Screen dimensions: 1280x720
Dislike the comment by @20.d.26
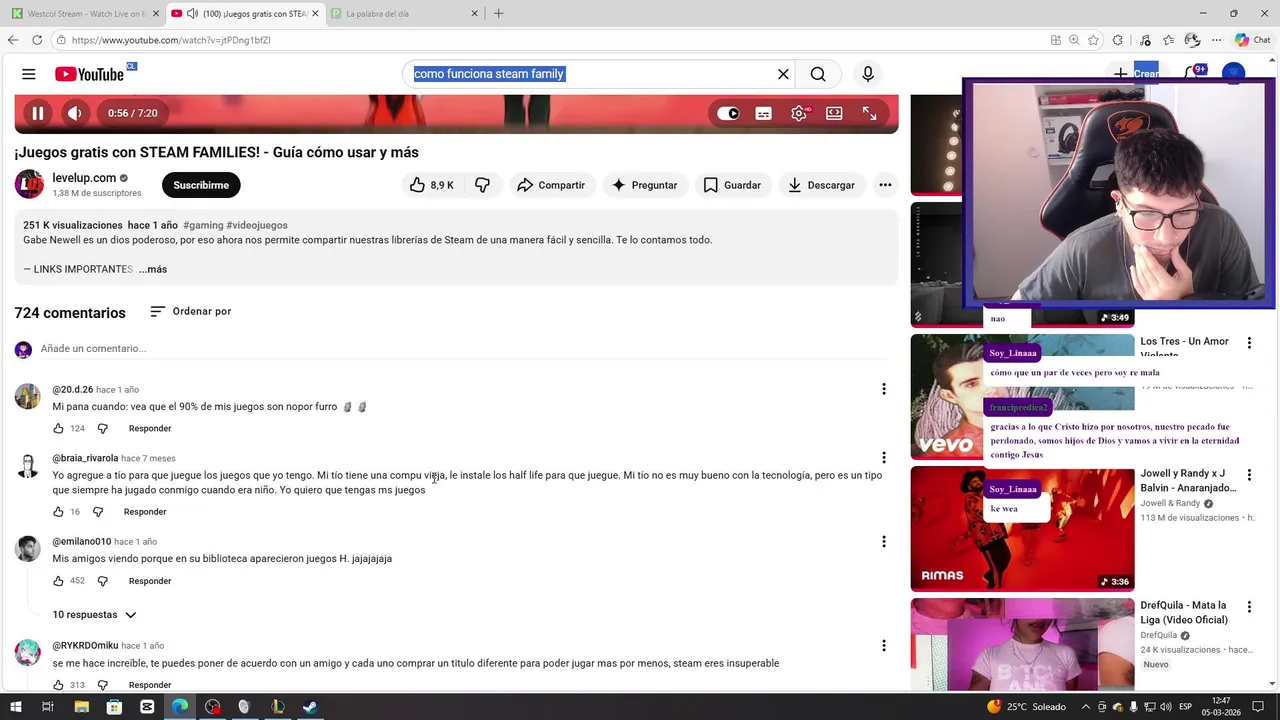point(102,428)
